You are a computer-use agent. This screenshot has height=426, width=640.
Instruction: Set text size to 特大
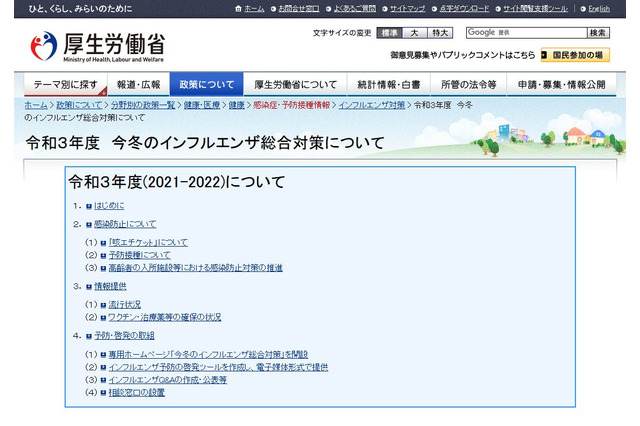pyautogui.click(x=440, y=33)
